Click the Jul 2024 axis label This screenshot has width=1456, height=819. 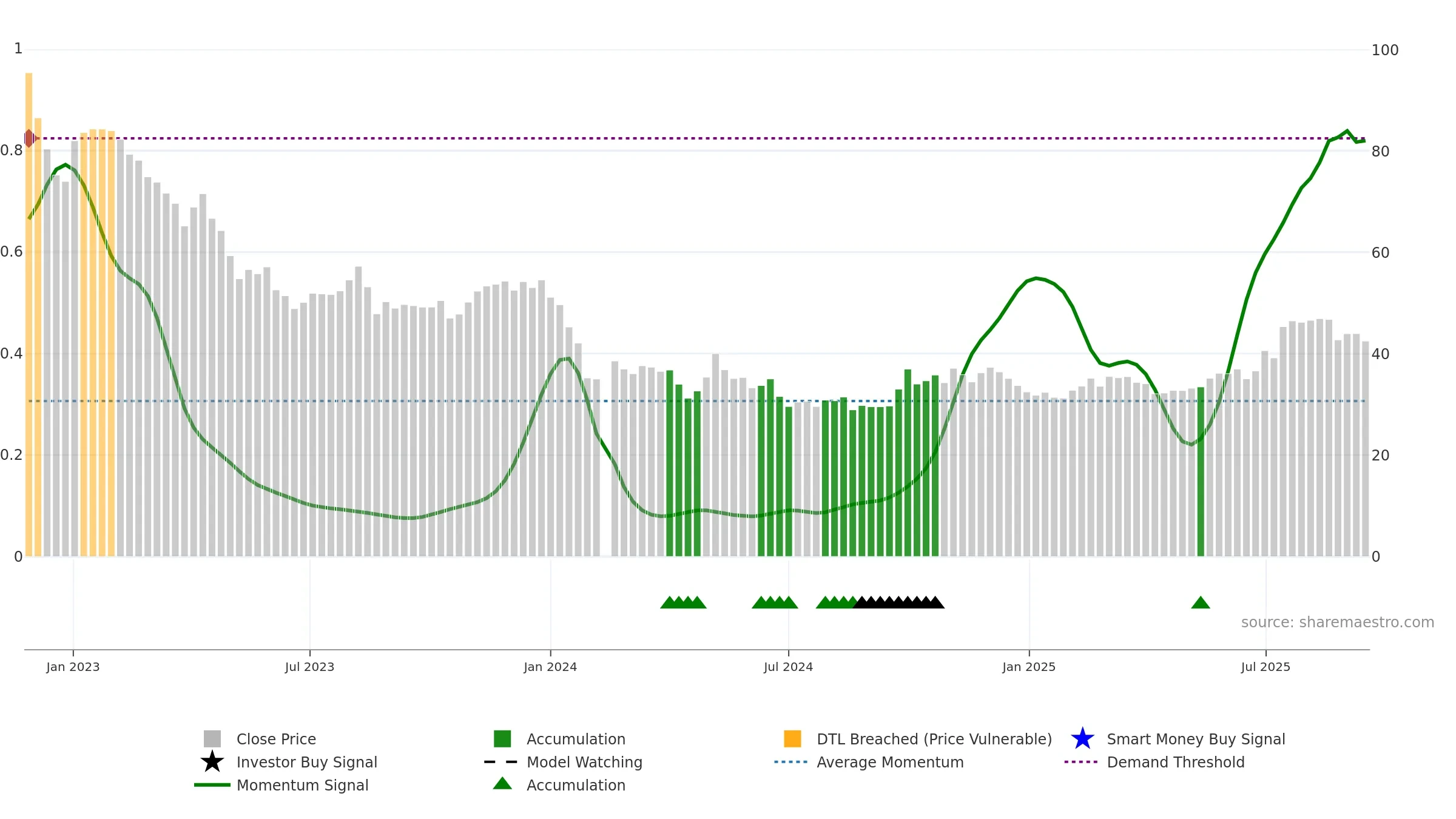[788, 667]
